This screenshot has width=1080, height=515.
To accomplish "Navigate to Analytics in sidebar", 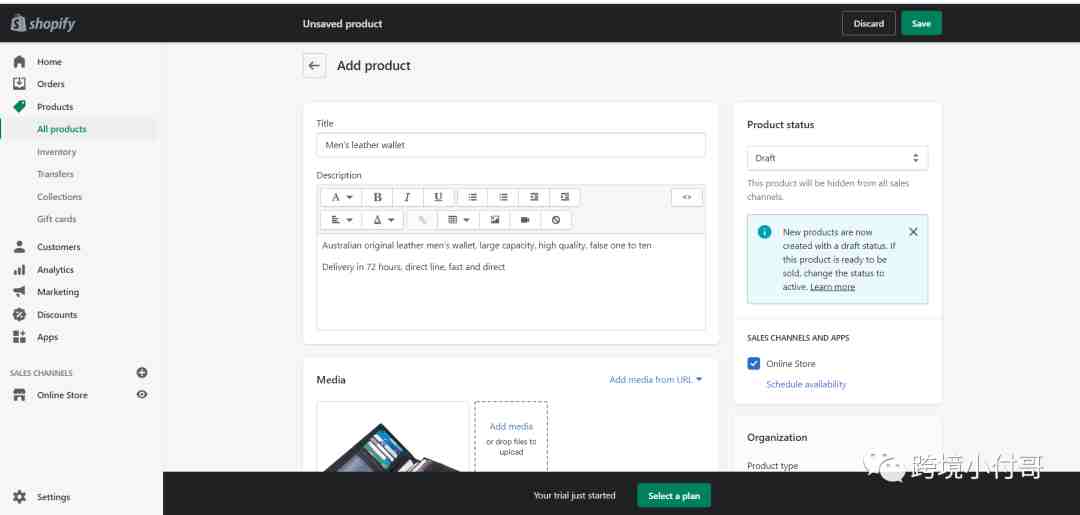I will (55, 270).
